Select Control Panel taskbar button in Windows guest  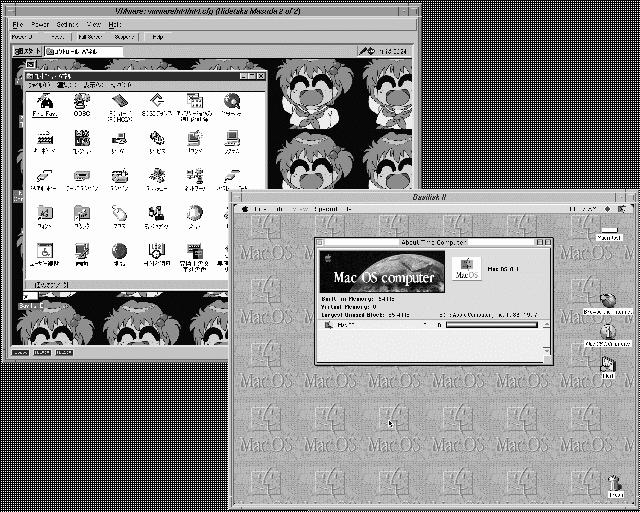pos(83,51)
